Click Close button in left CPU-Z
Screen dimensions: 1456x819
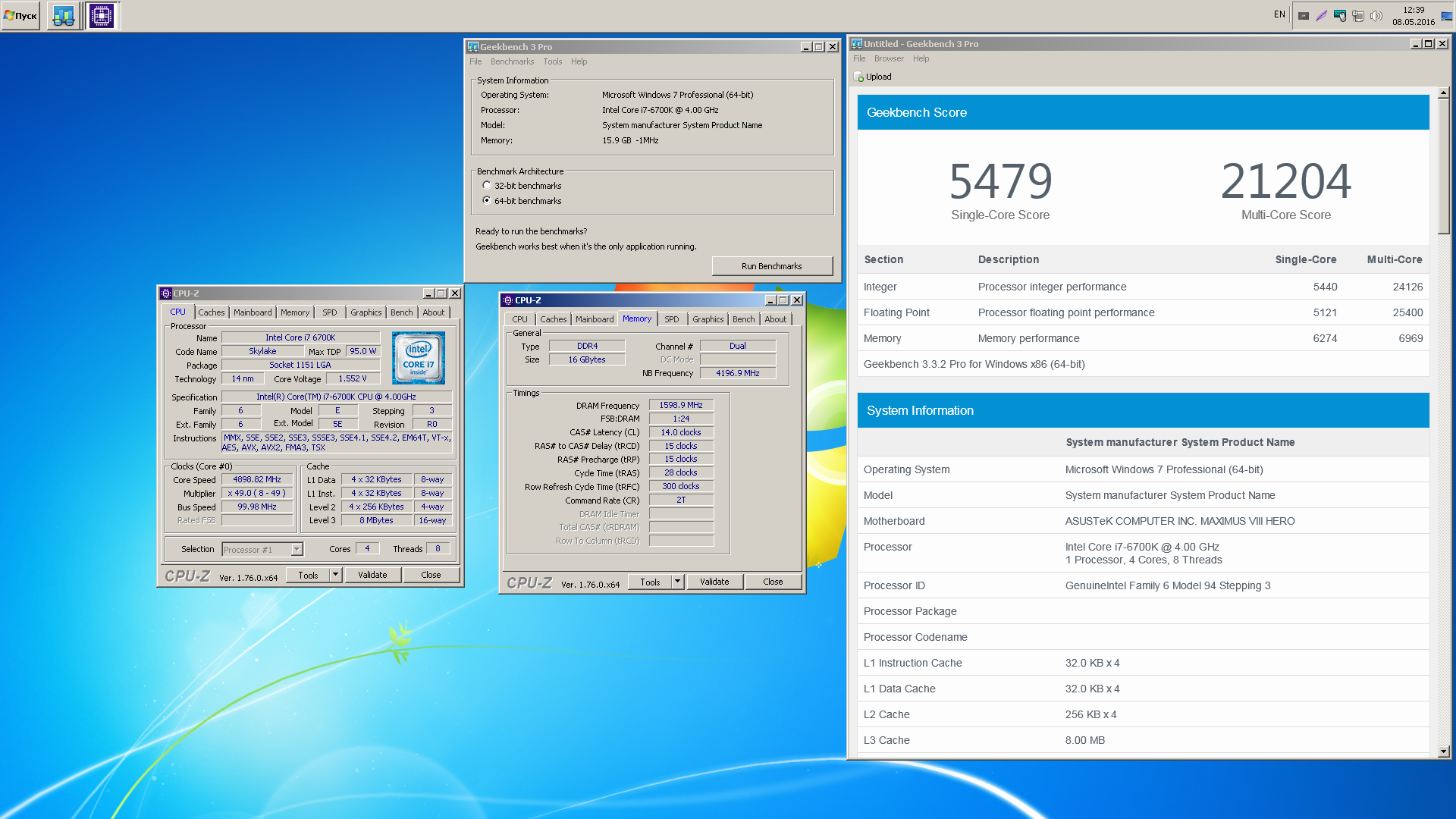pos(431,575)
